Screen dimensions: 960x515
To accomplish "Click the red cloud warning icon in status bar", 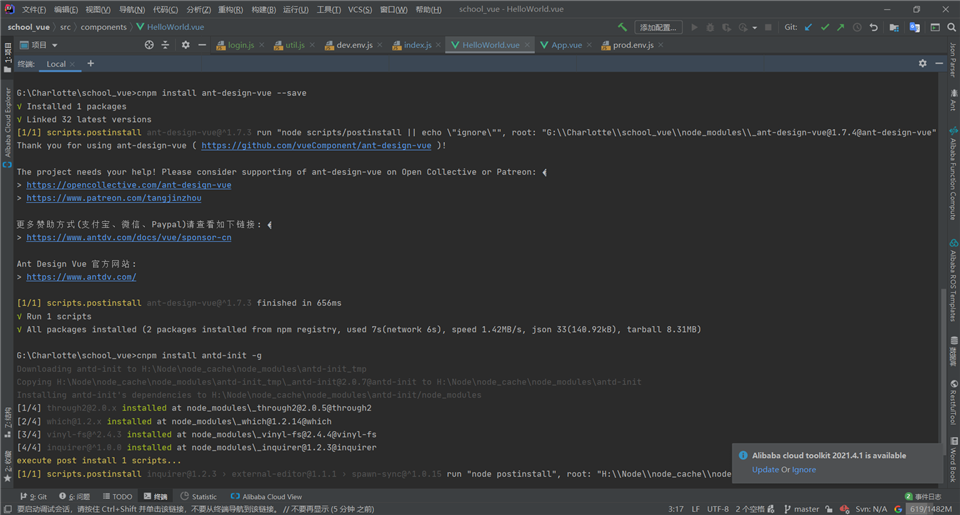I will [x=844, y=509].
